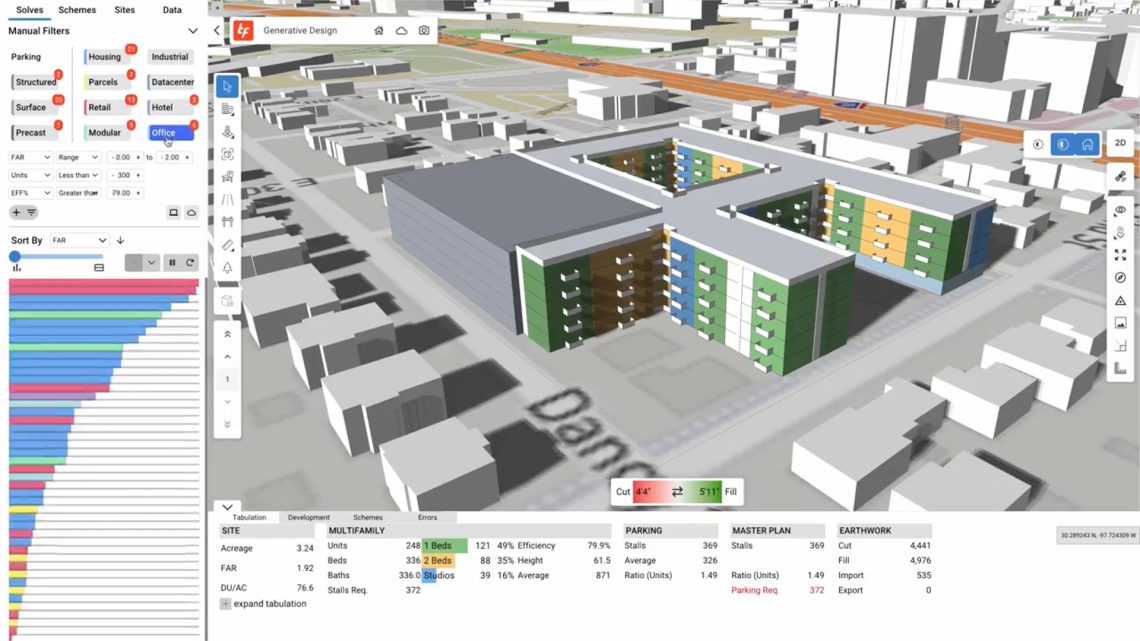
Task: Switch to the Schemes tab at the top
Action: [x=77, y=10]
